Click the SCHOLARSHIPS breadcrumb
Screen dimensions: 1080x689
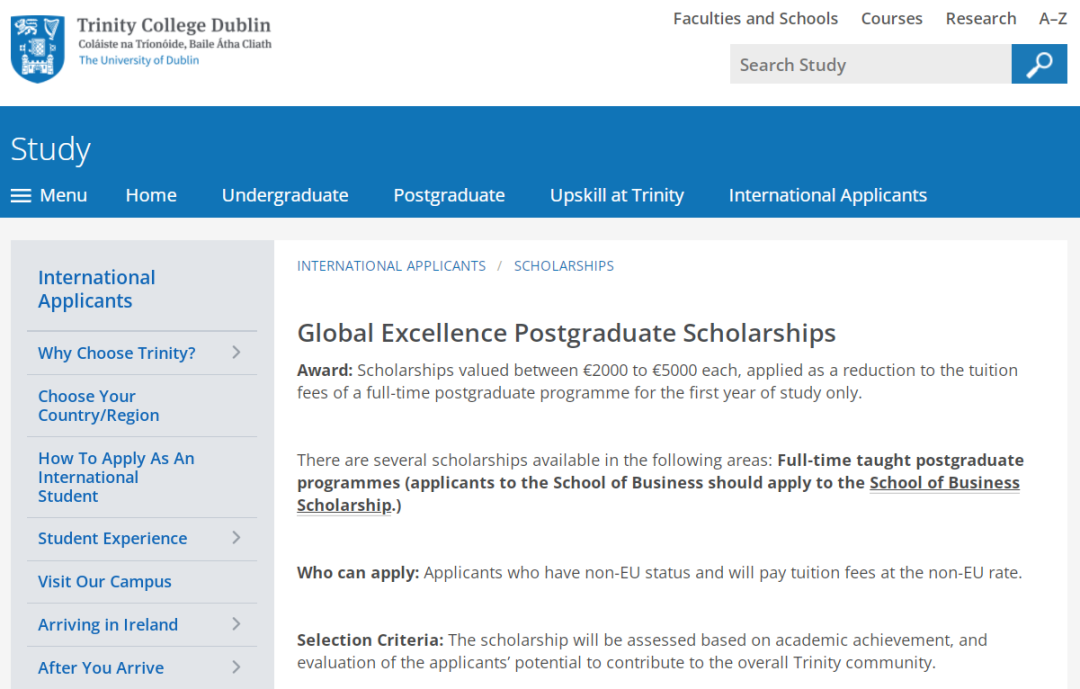click(x=563, y=266)
